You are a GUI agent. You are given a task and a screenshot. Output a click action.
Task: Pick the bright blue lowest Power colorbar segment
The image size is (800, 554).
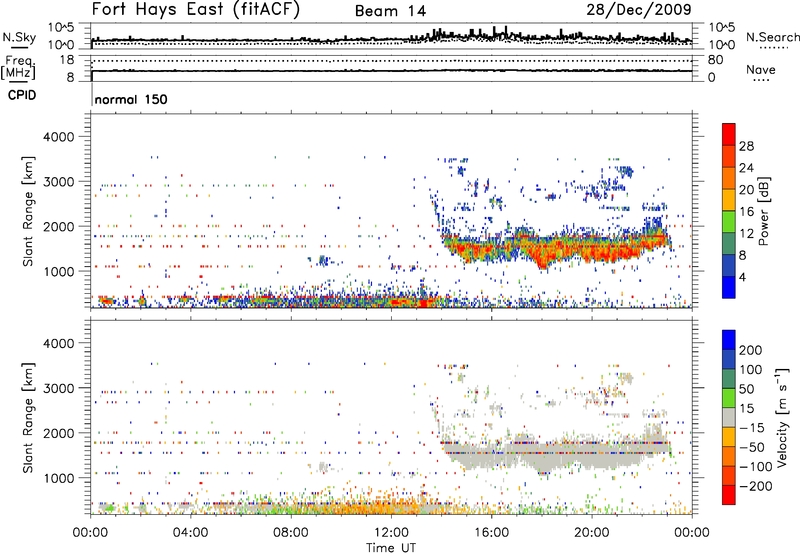click(729, 287)
